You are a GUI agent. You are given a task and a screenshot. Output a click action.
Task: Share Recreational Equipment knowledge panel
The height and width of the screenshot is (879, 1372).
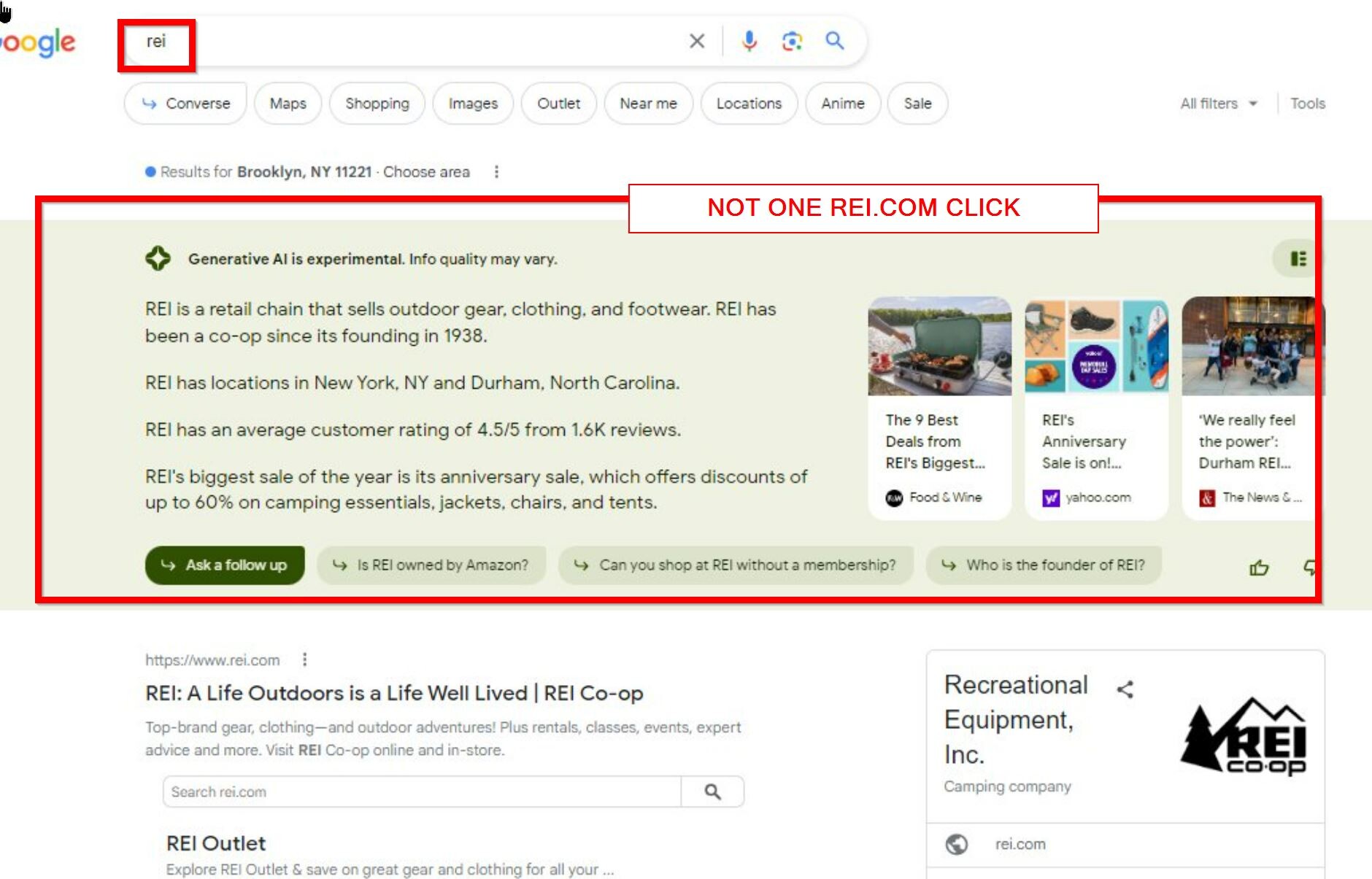coord(1125,689)
